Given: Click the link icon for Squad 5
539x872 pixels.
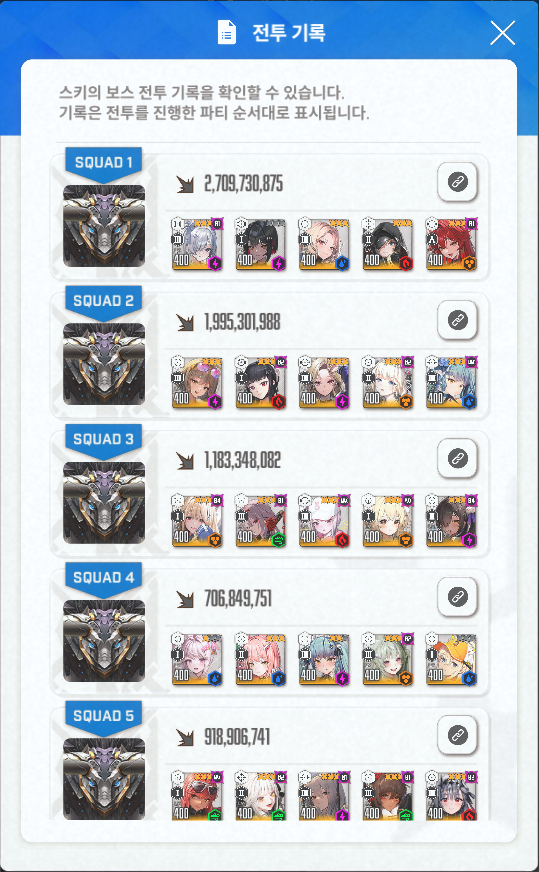Looking at the screenshot, I should click(457, 735).
